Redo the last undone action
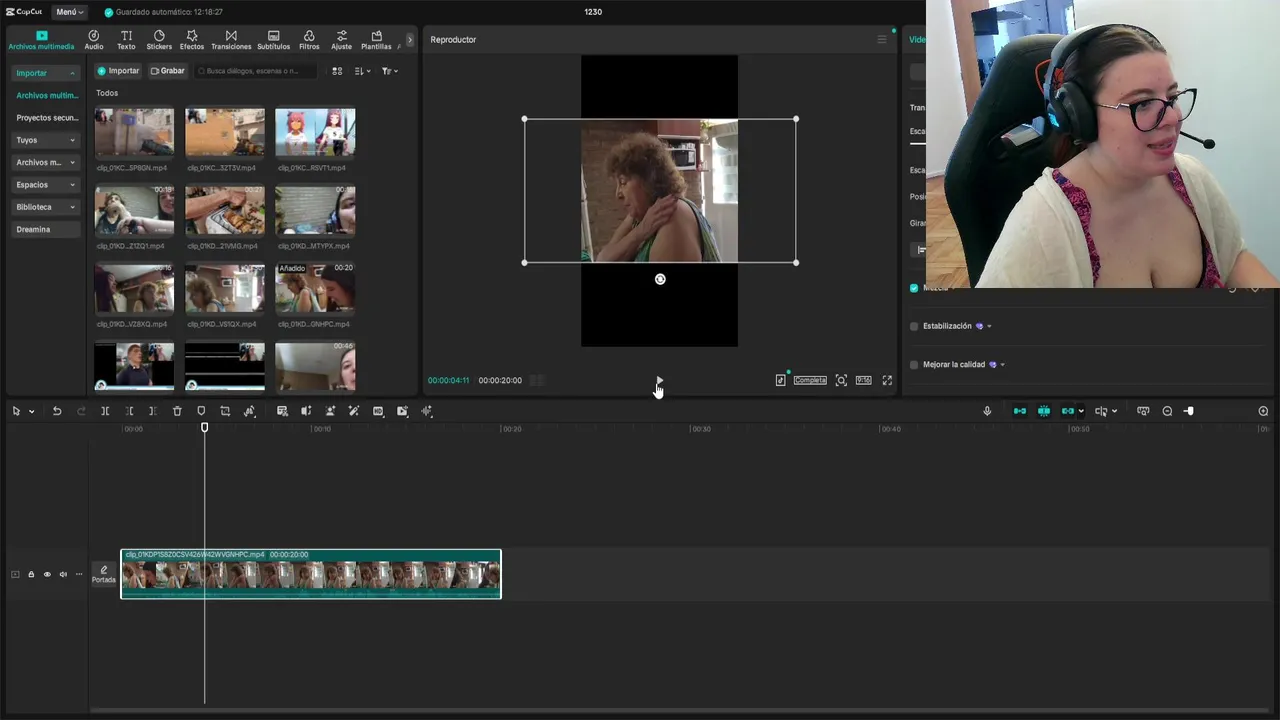 [x=81, y=411]
